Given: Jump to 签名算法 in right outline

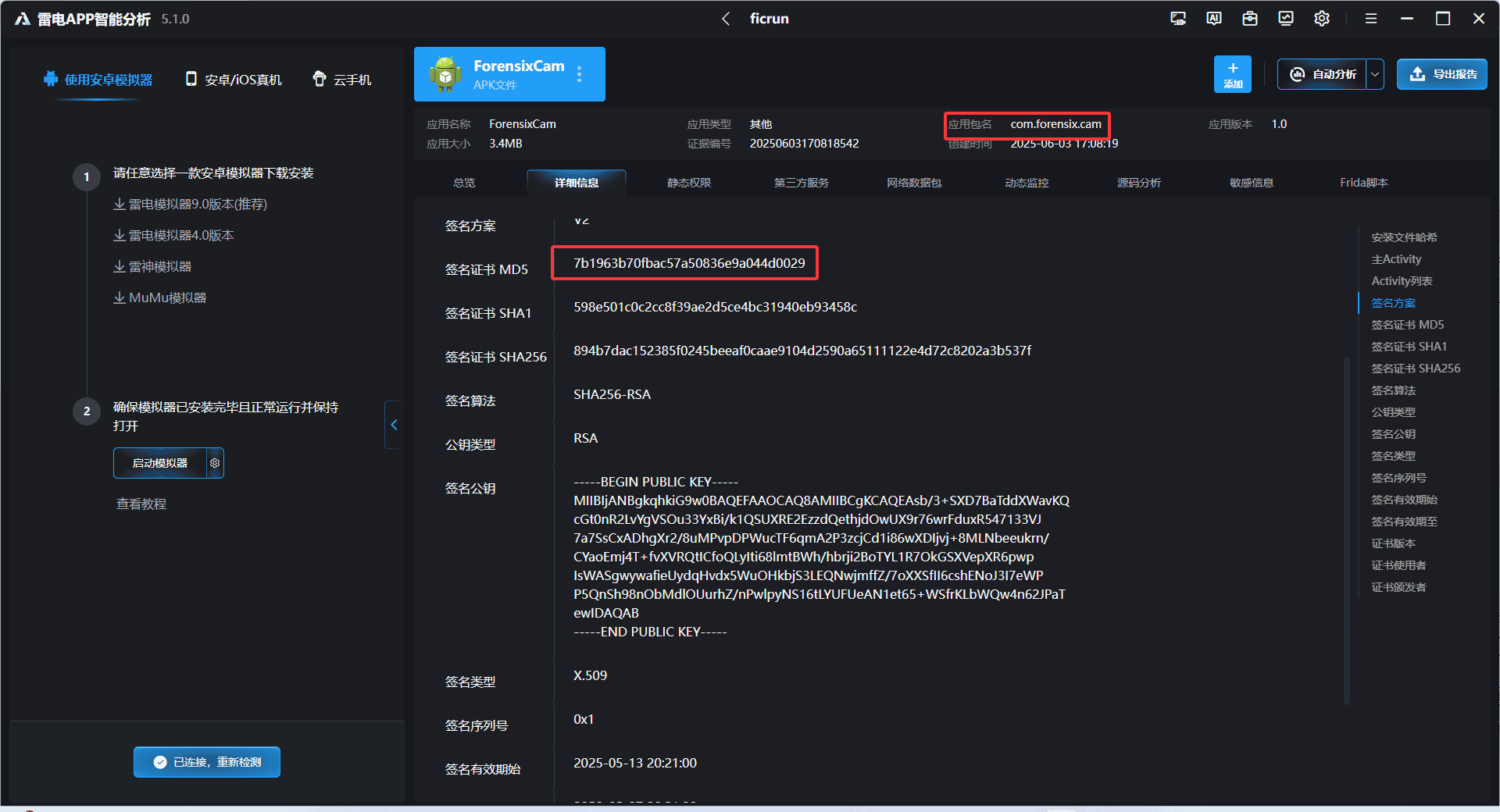Looking at the screenshot, I should [x=1393, y=390].
